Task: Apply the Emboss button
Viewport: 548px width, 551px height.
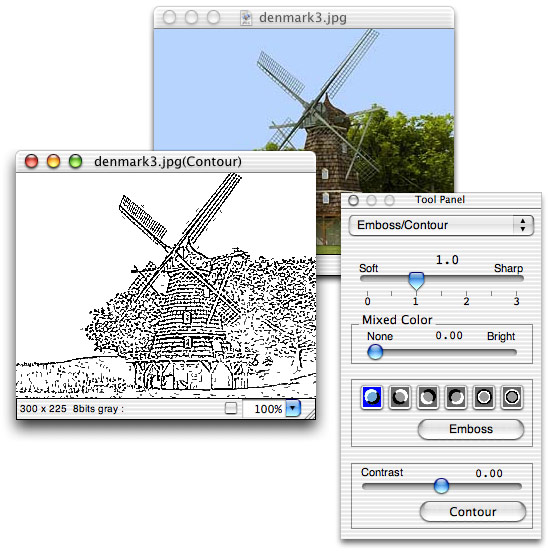Action: pos(471,429)
